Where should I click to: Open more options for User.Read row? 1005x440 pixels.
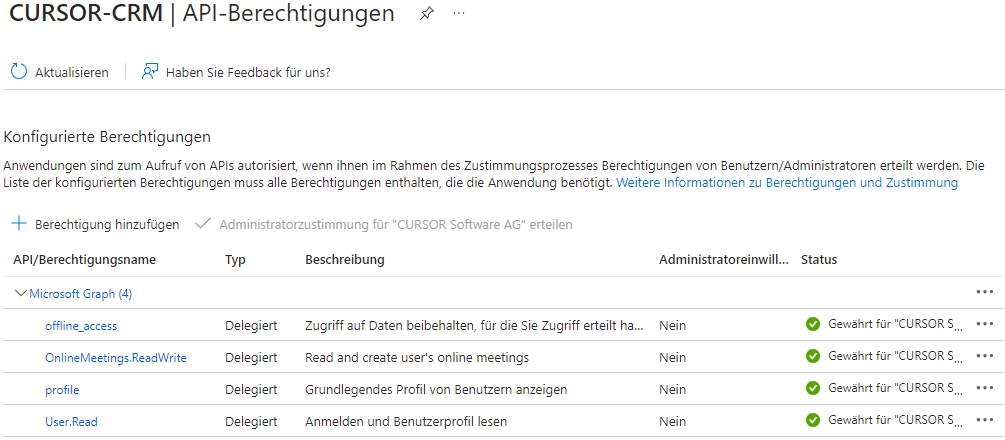(x=984, y=420)
